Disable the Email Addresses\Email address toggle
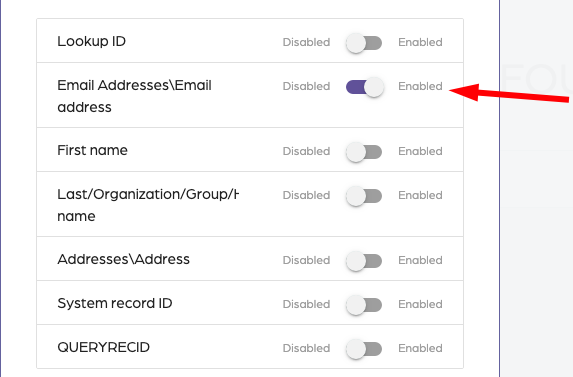573x377 pixels. tap(364, 87)
